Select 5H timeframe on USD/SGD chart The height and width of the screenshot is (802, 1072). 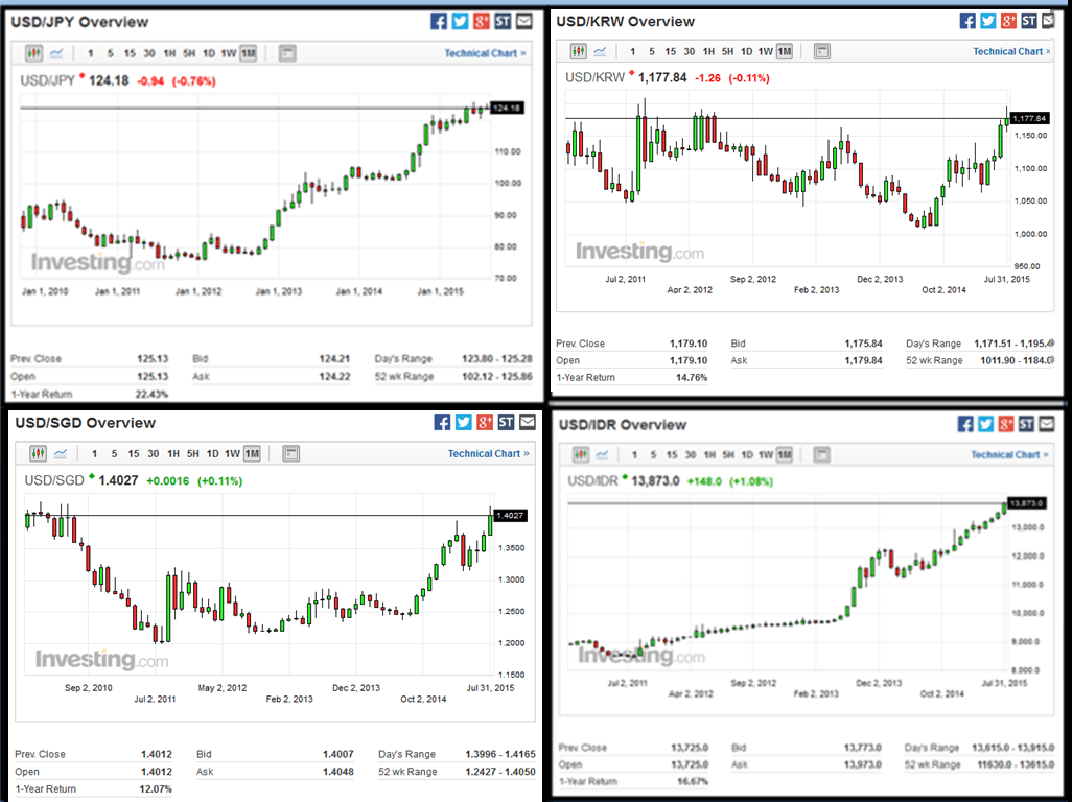(192, 454)
